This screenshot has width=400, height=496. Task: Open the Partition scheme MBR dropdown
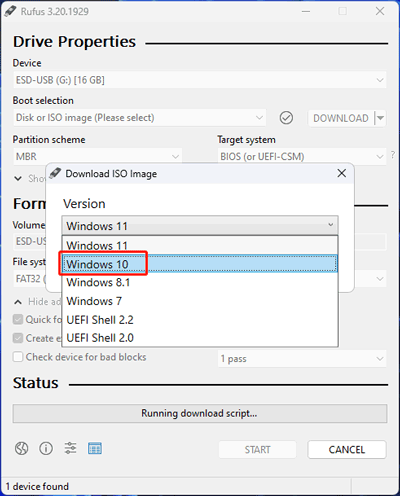pos(98,156)
